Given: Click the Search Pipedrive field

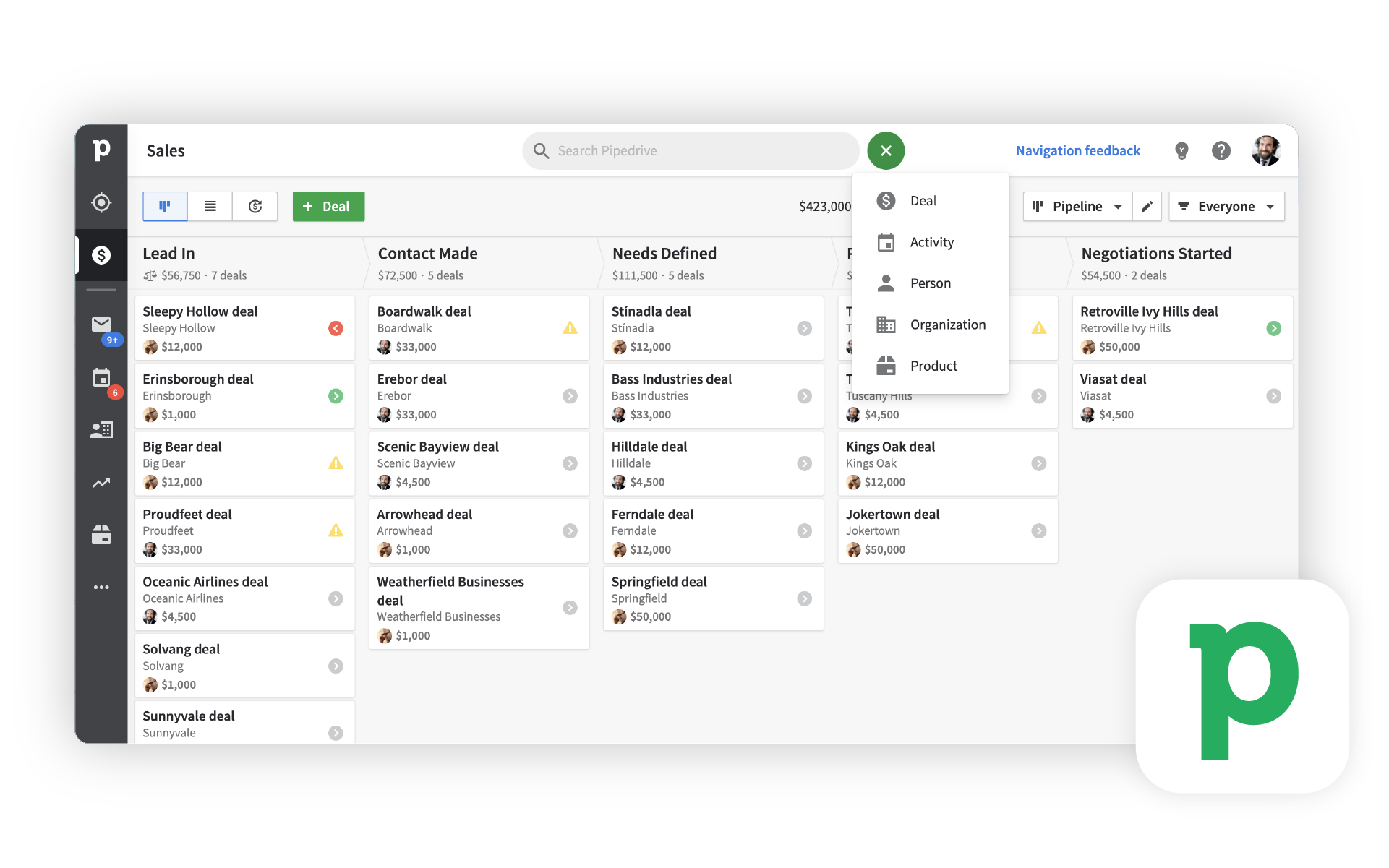Looking at the screenshot, I should click(x=691, y=150).
